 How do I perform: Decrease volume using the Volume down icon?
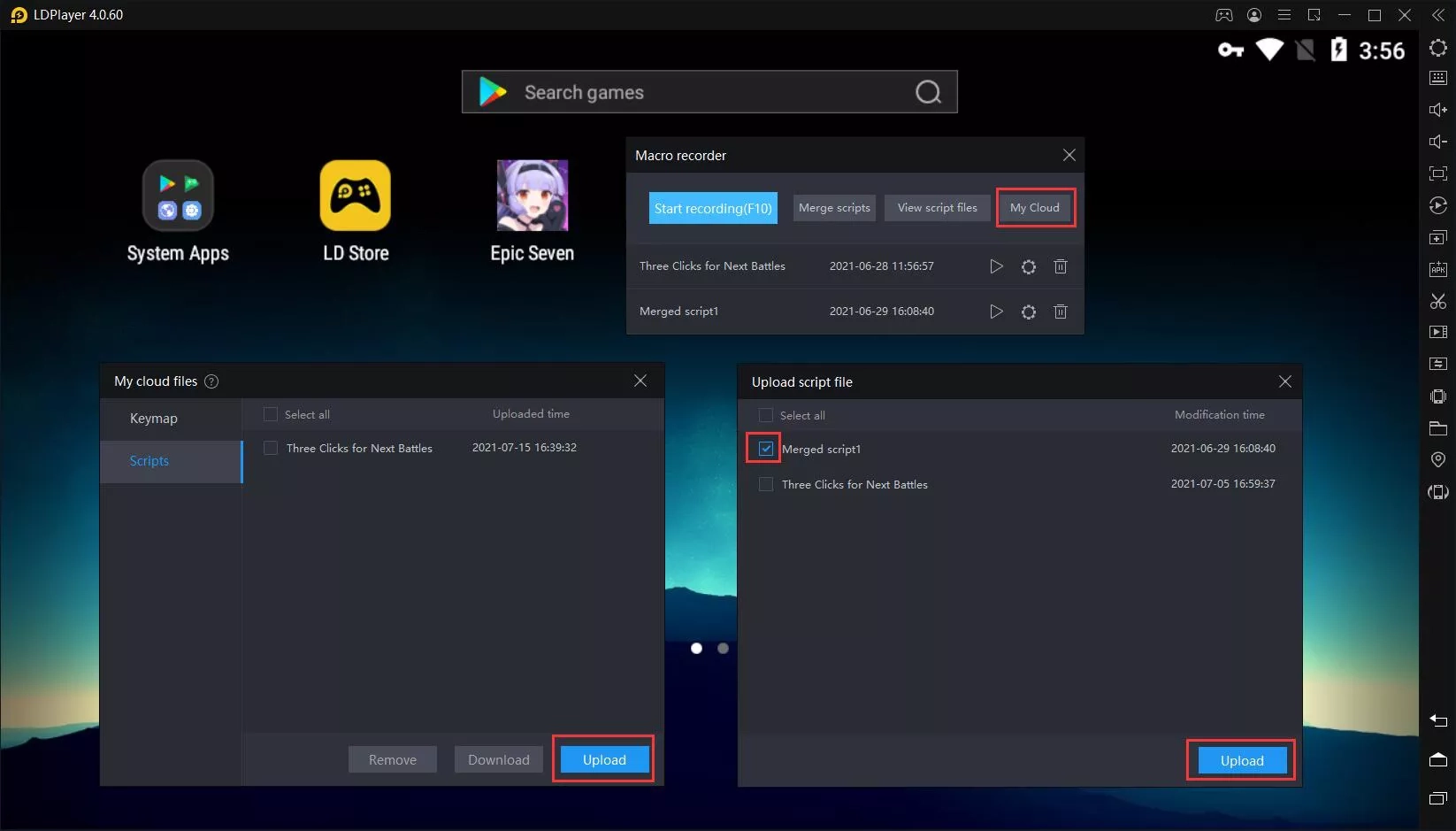(x=1437, y=141)
